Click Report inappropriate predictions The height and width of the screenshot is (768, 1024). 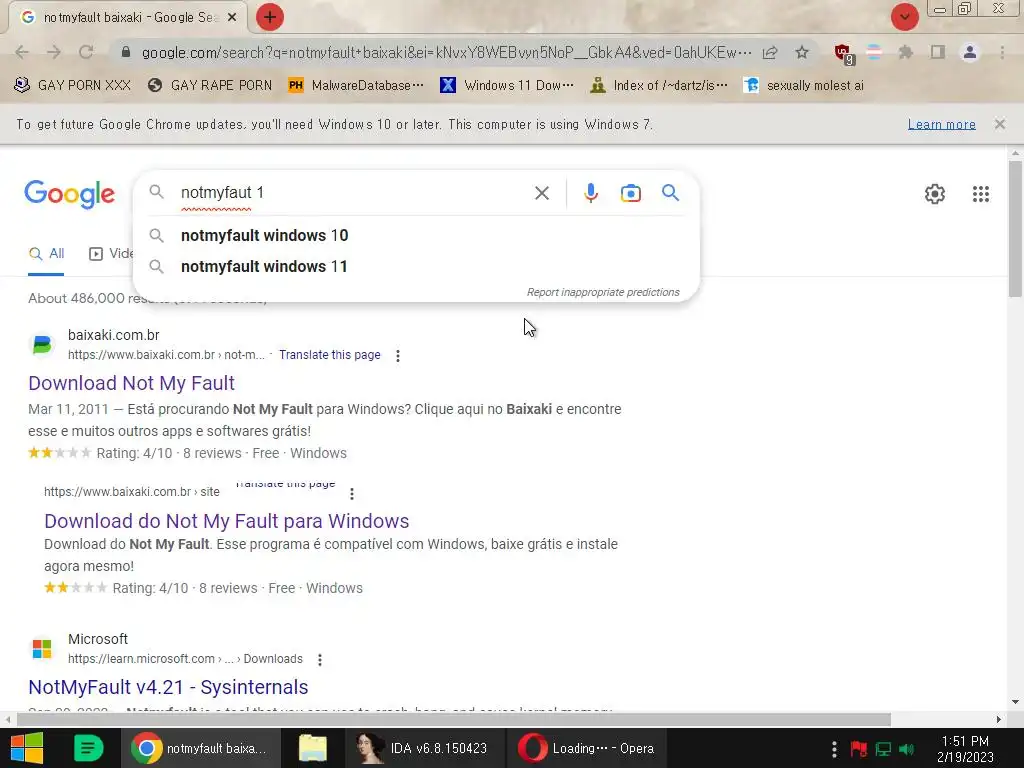603,292
